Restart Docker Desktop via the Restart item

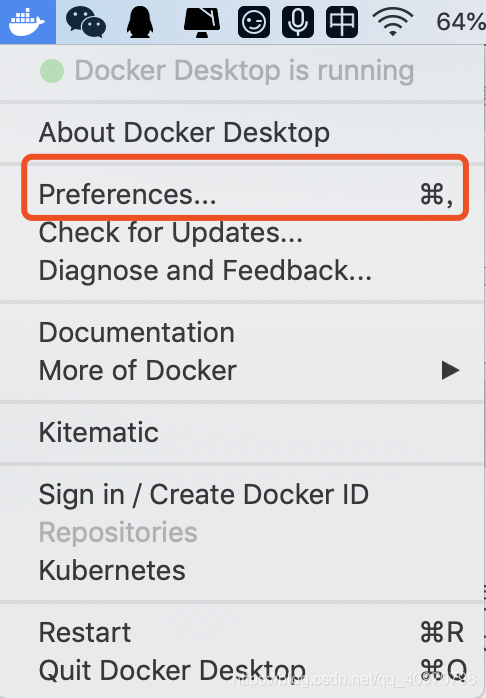[242, 632]
